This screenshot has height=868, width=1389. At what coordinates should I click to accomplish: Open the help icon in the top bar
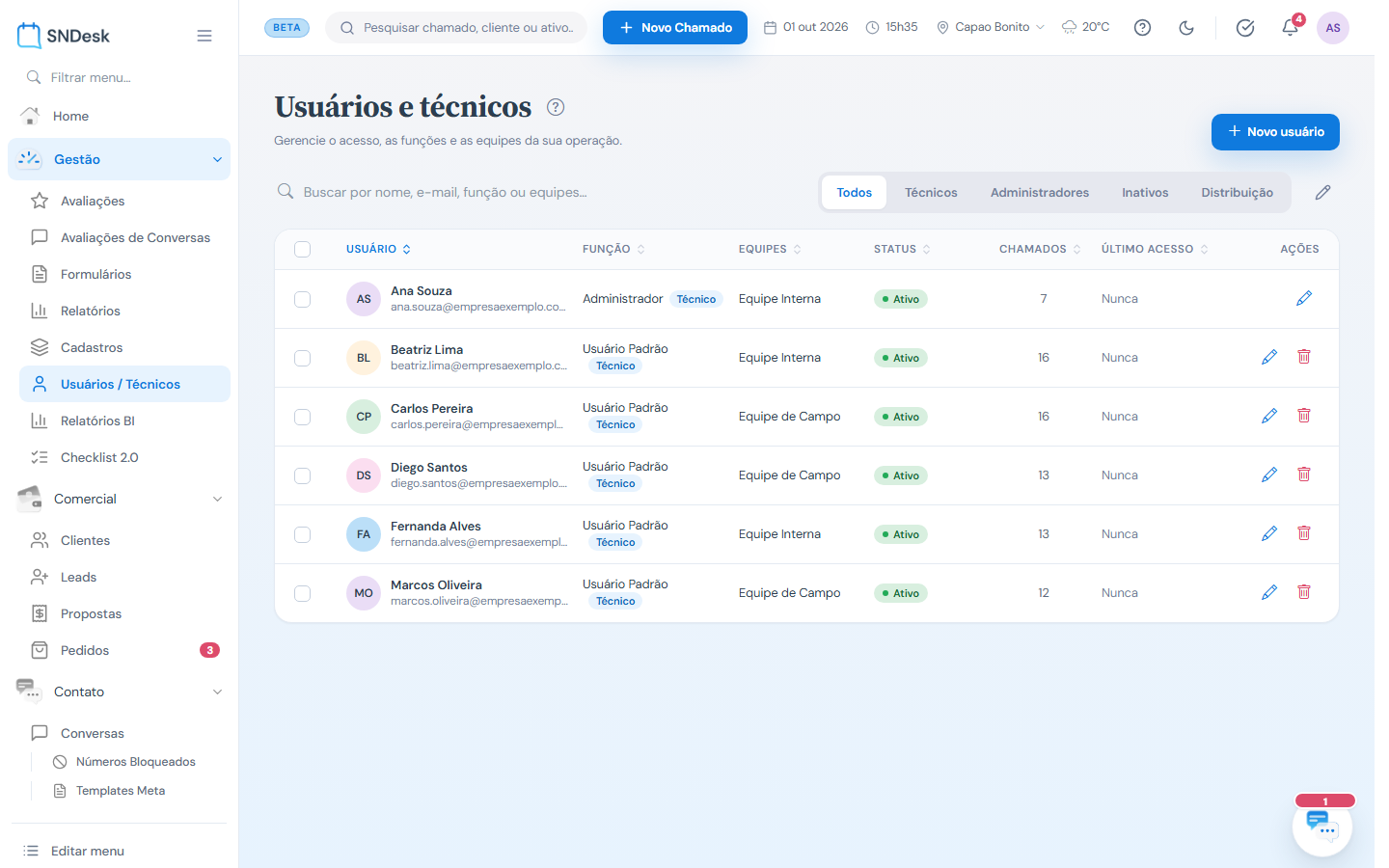(x=1142, y=28)
